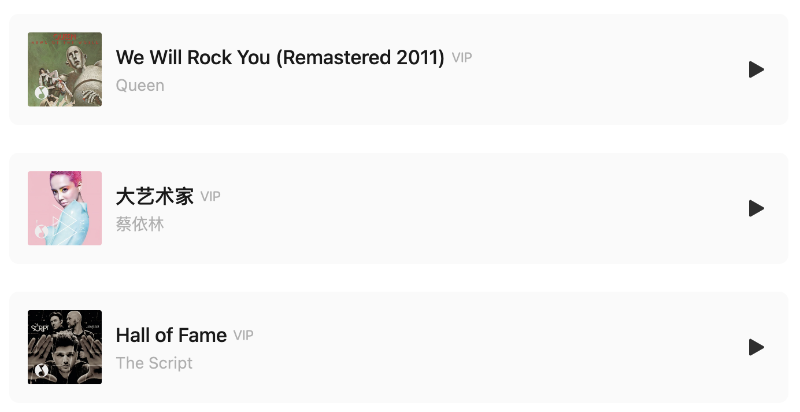Visit The Script artist name
This screenshot has width=800, height=412.
coord(154,363)
